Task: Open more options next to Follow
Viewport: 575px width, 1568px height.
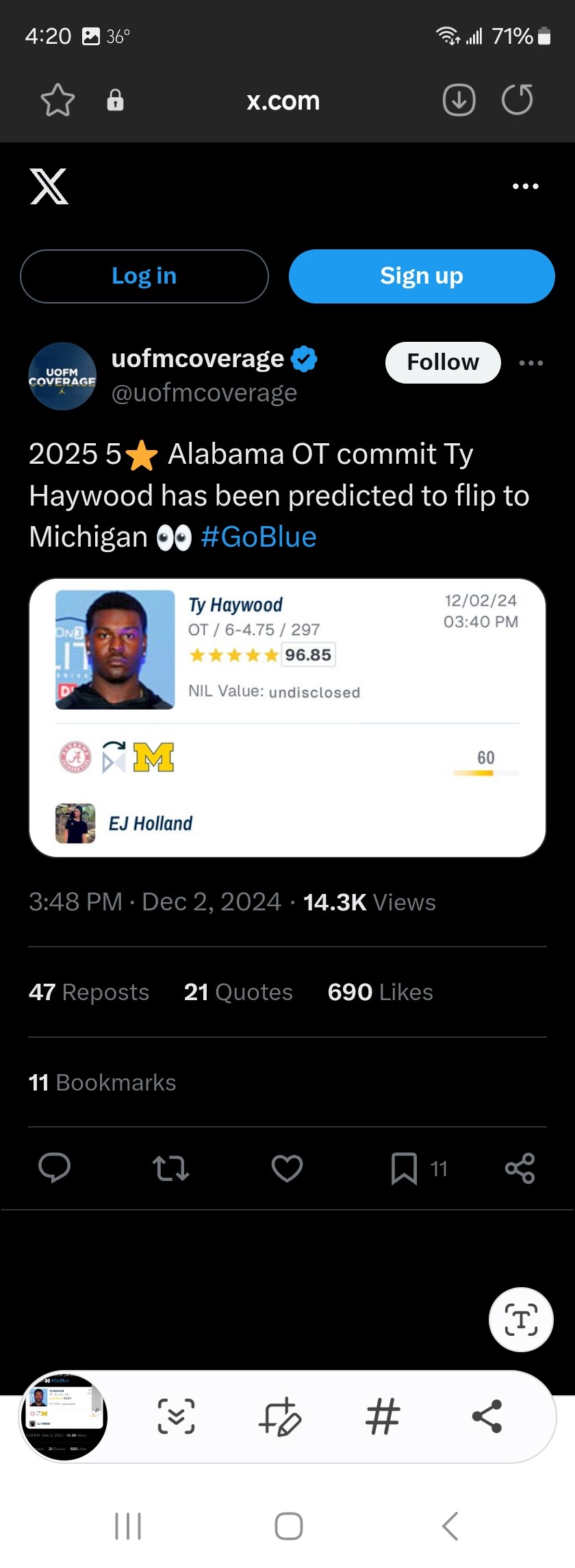Action: click(x=531, y=363)
